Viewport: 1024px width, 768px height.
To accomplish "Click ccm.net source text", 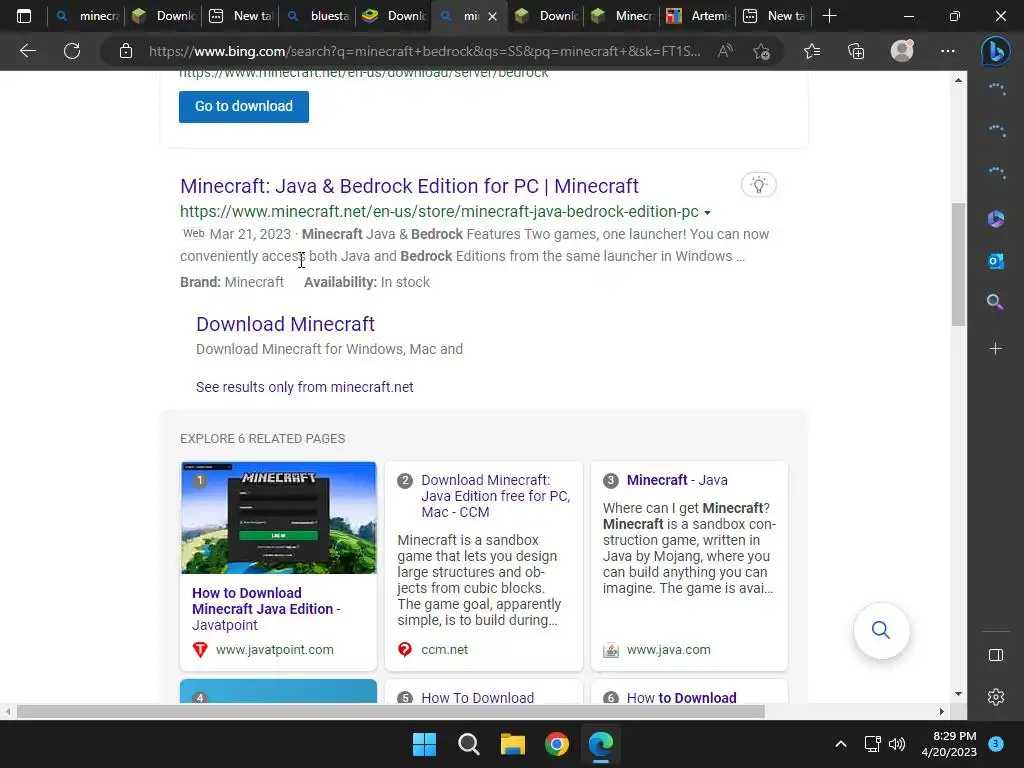I will click(444, 650).
